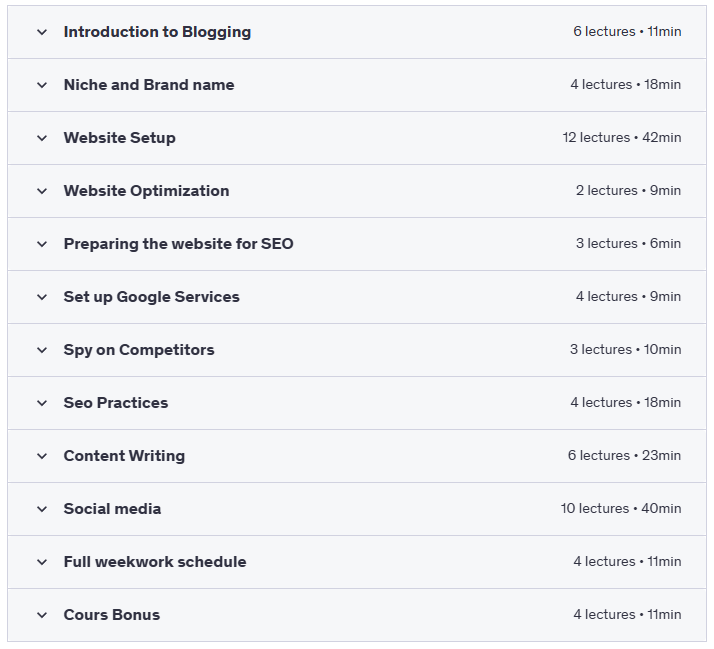Screen dimensions: 714x649
Task: Expand the Cours Bonus chevron
Action: point(42,615)
